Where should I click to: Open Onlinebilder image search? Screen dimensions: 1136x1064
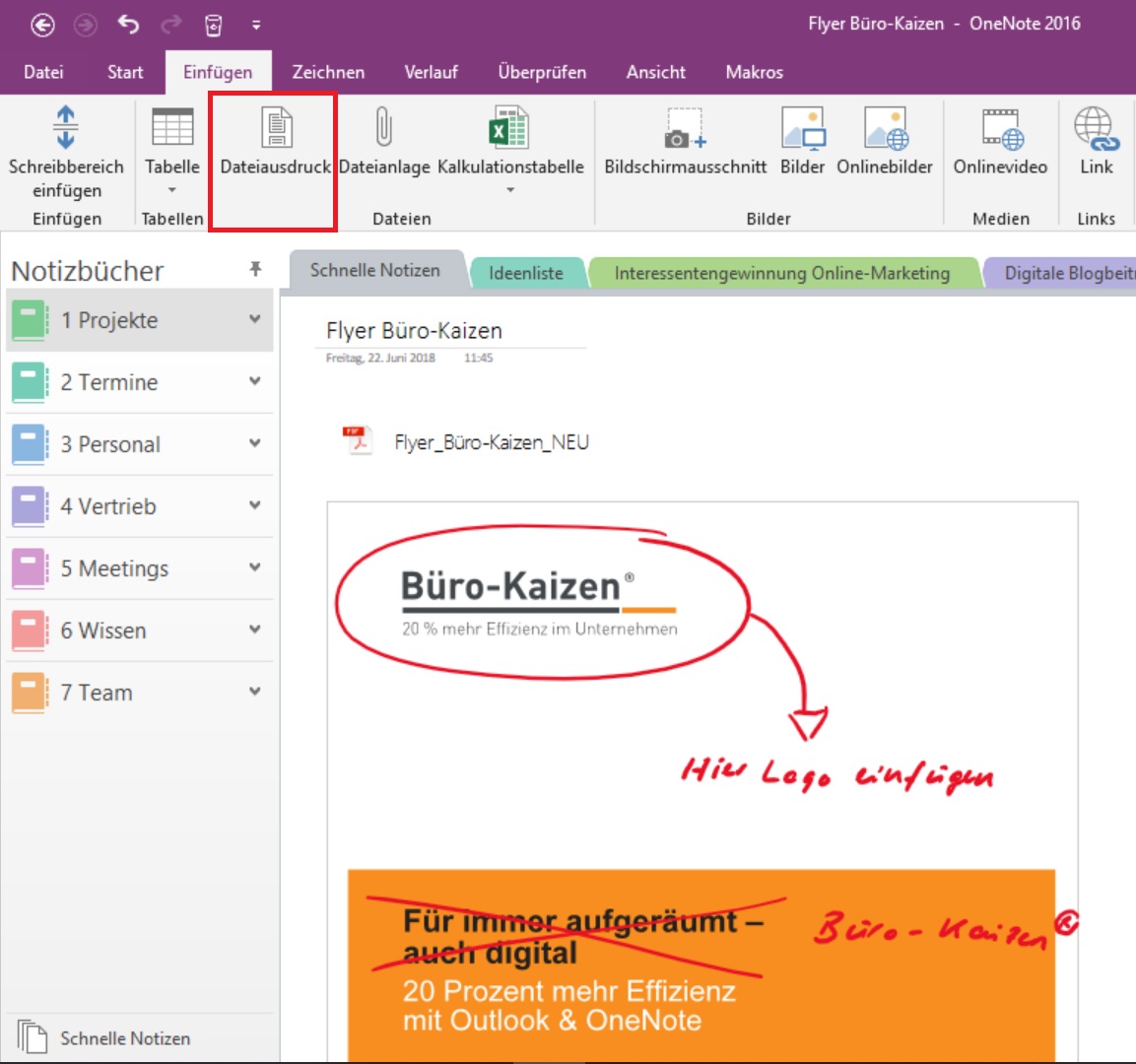point(885,129)
